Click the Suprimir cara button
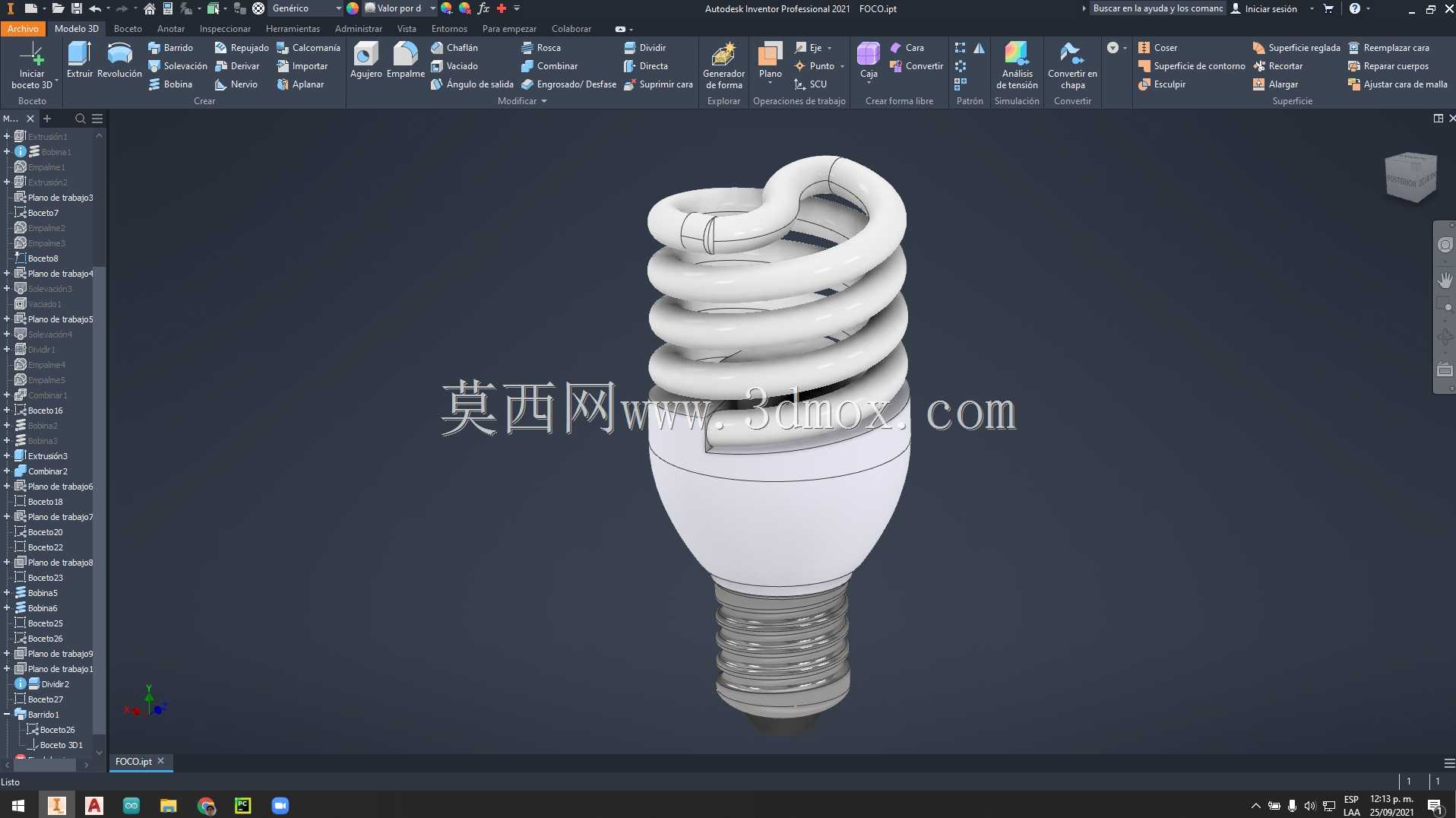Screen dimensions: 1456x818 (658, 84)
